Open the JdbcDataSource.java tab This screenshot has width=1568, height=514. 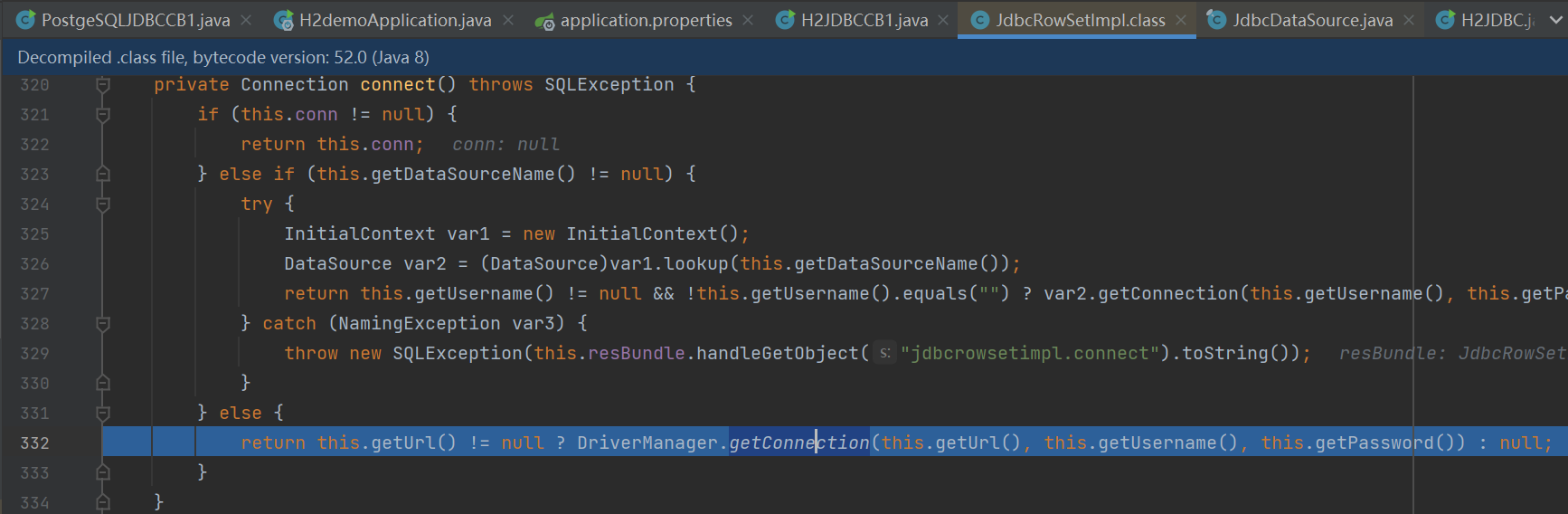pyautogui.click(x=1312, y=20)
